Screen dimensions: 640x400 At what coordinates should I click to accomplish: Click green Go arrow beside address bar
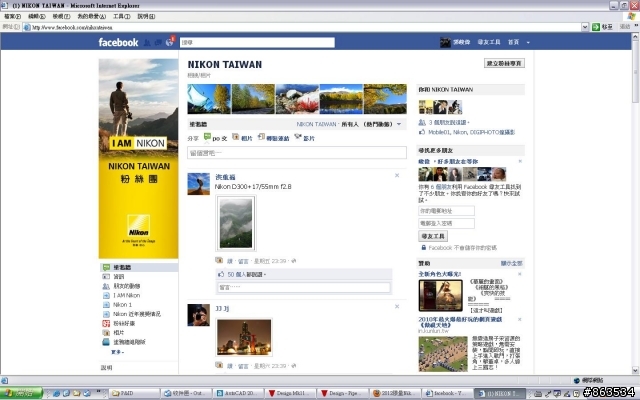[596, 27]
